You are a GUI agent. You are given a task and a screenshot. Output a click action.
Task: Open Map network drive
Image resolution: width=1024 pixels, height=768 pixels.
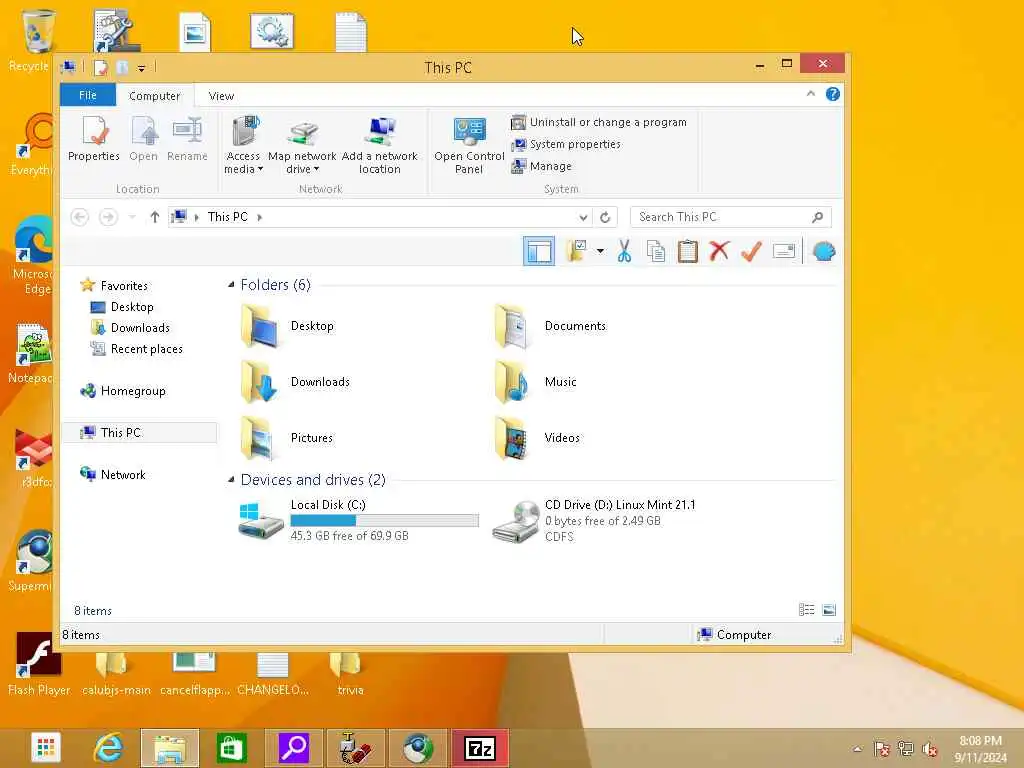coord(302,145)
